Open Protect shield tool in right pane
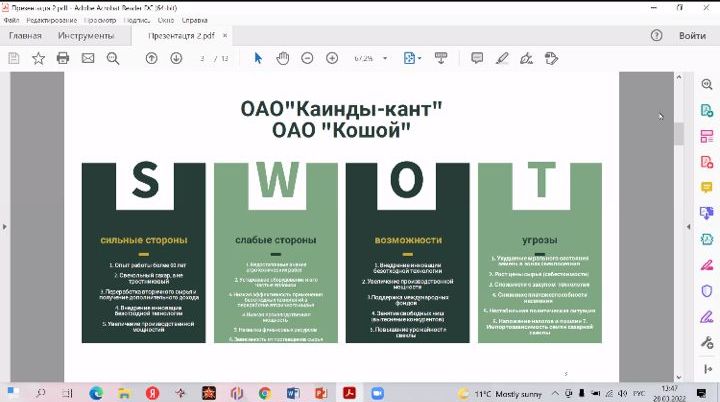This screenshot has width=720, height=402. (707, 291)
